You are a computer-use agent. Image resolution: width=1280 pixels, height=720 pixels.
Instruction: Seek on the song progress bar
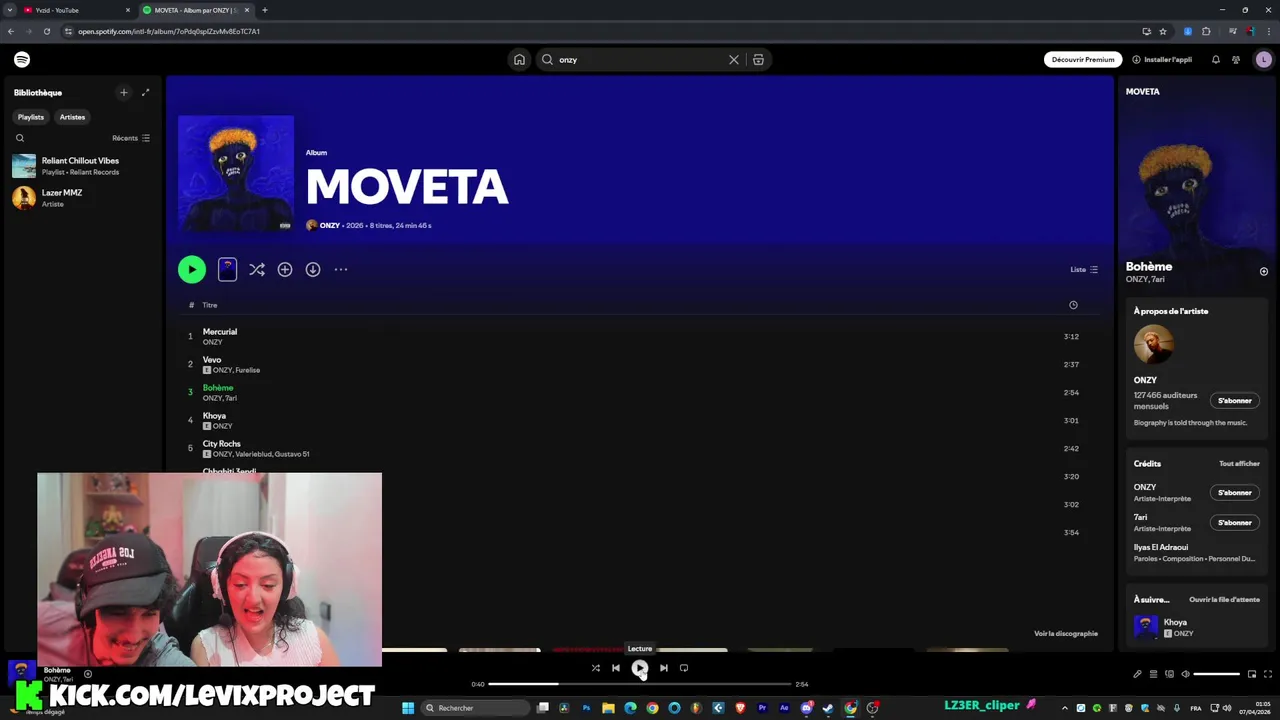(640, 684)
